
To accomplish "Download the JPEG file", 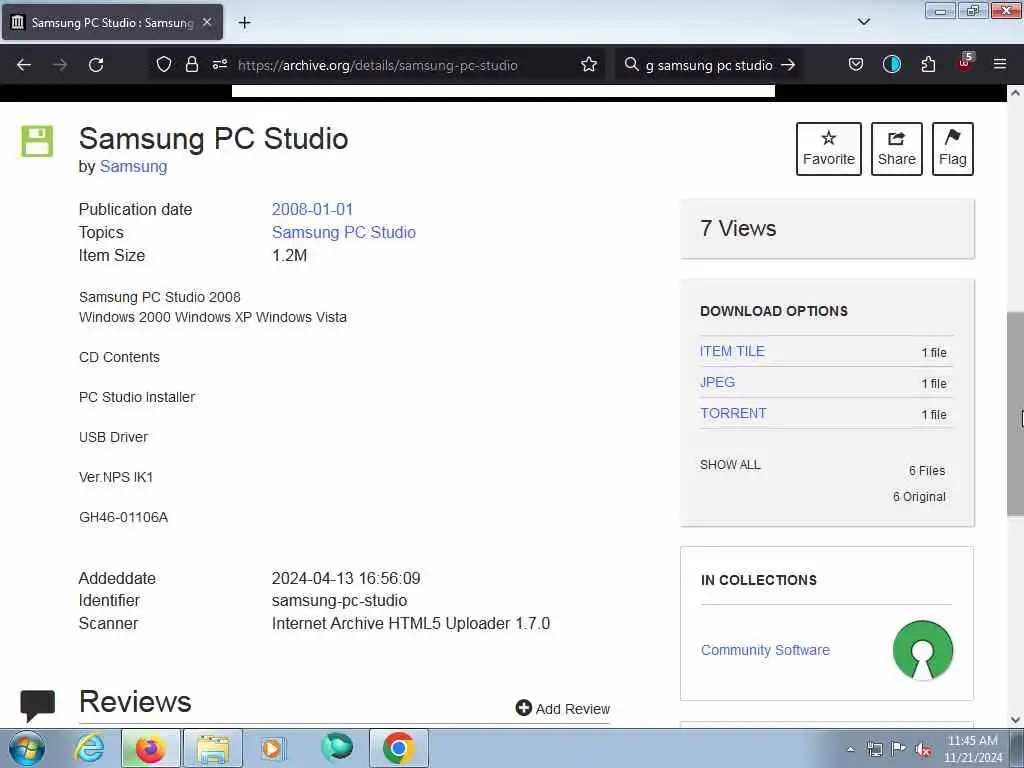I will click(x=717, y=382).
